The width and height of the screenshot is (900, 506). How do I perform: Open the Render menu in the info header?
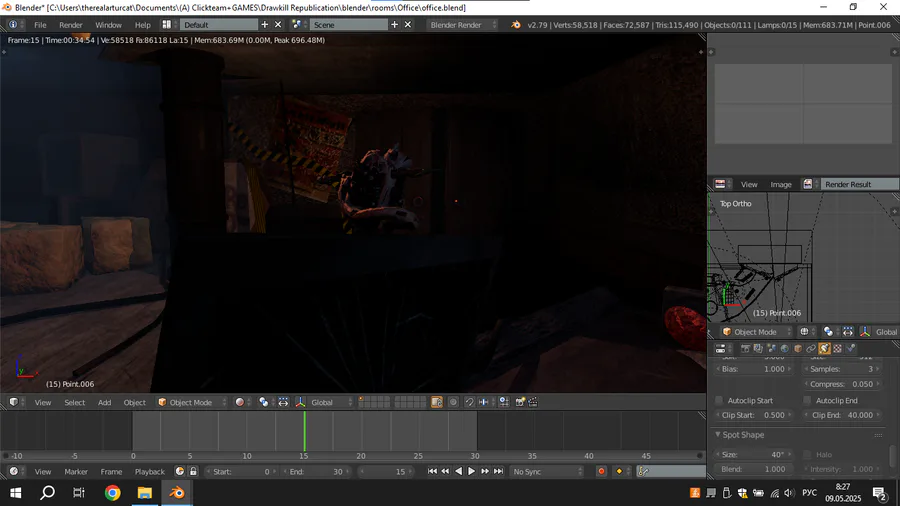(x=71, y=25)
